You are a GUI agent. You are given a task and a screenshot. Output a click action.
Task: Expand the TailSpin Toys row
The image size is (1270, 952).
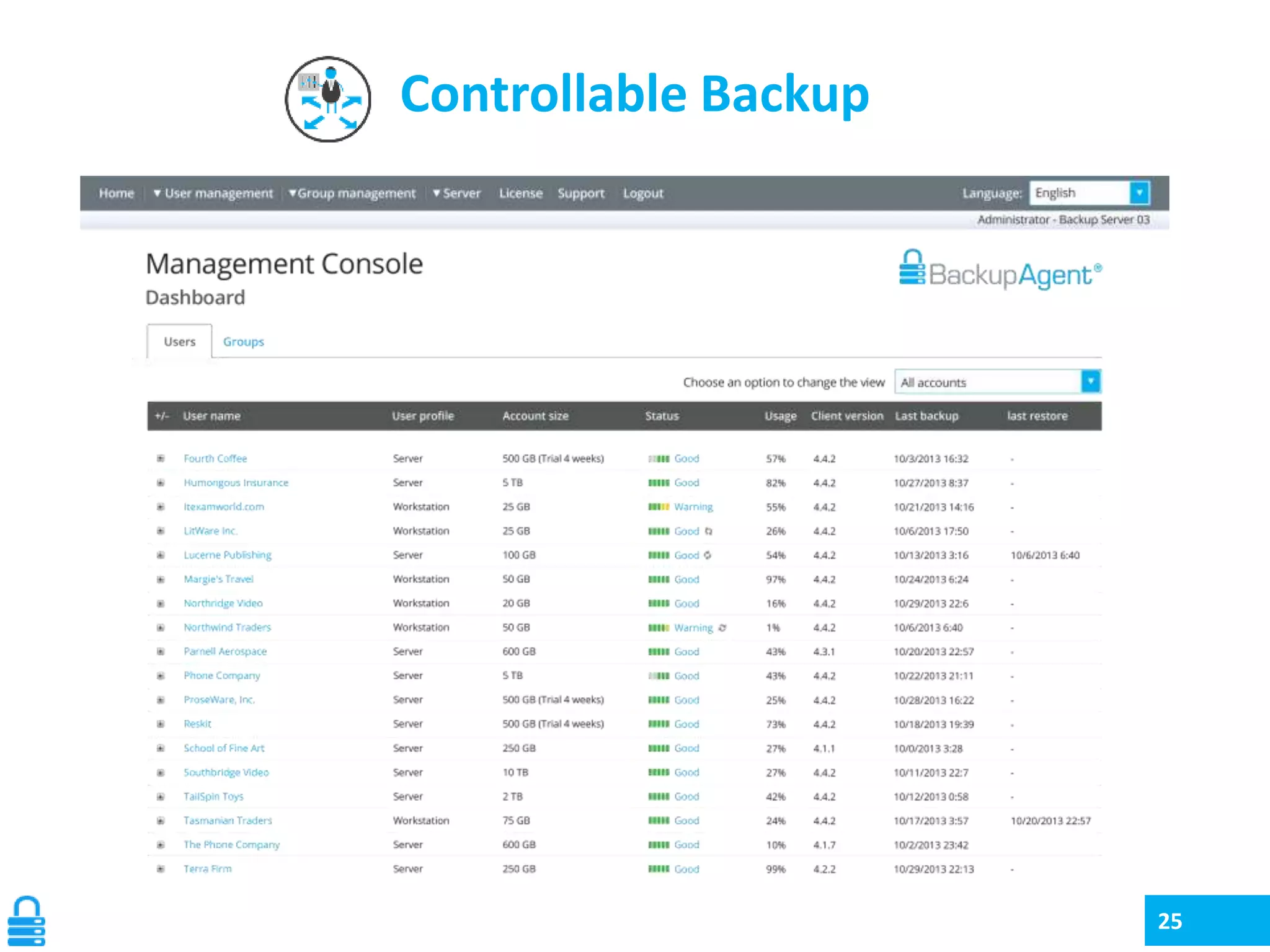[161, 796]
